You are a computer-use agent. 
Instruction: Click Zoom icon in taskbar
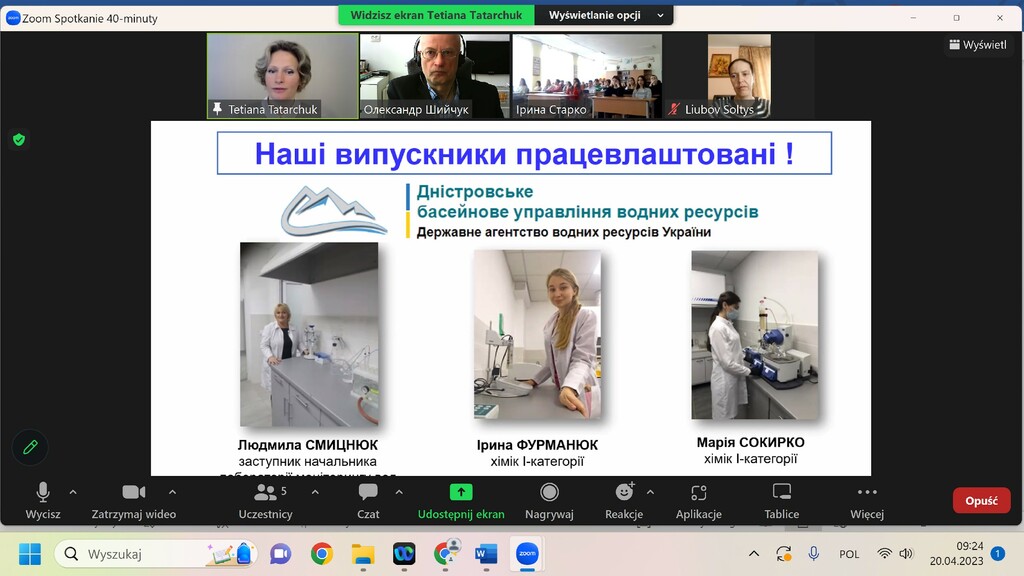coord(527,554)
